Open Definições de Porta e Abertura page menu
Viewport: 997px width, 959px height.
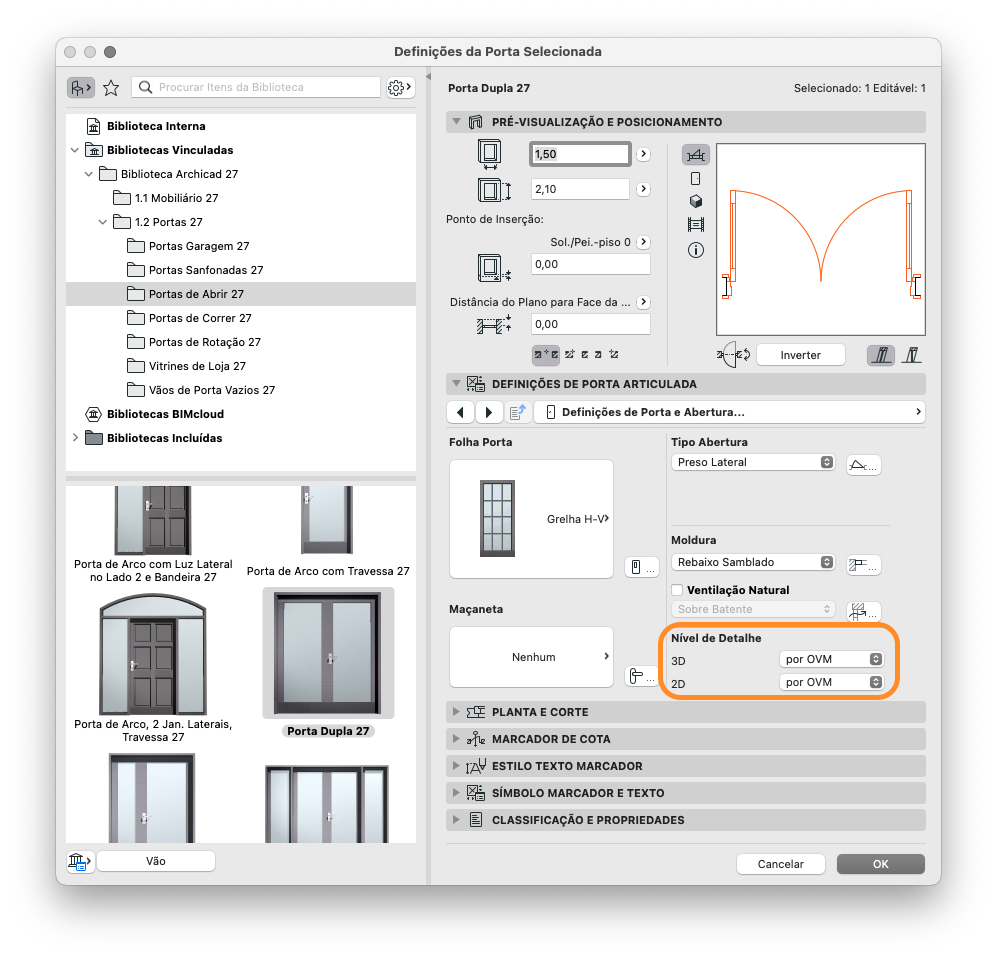(x=729, y=412)
